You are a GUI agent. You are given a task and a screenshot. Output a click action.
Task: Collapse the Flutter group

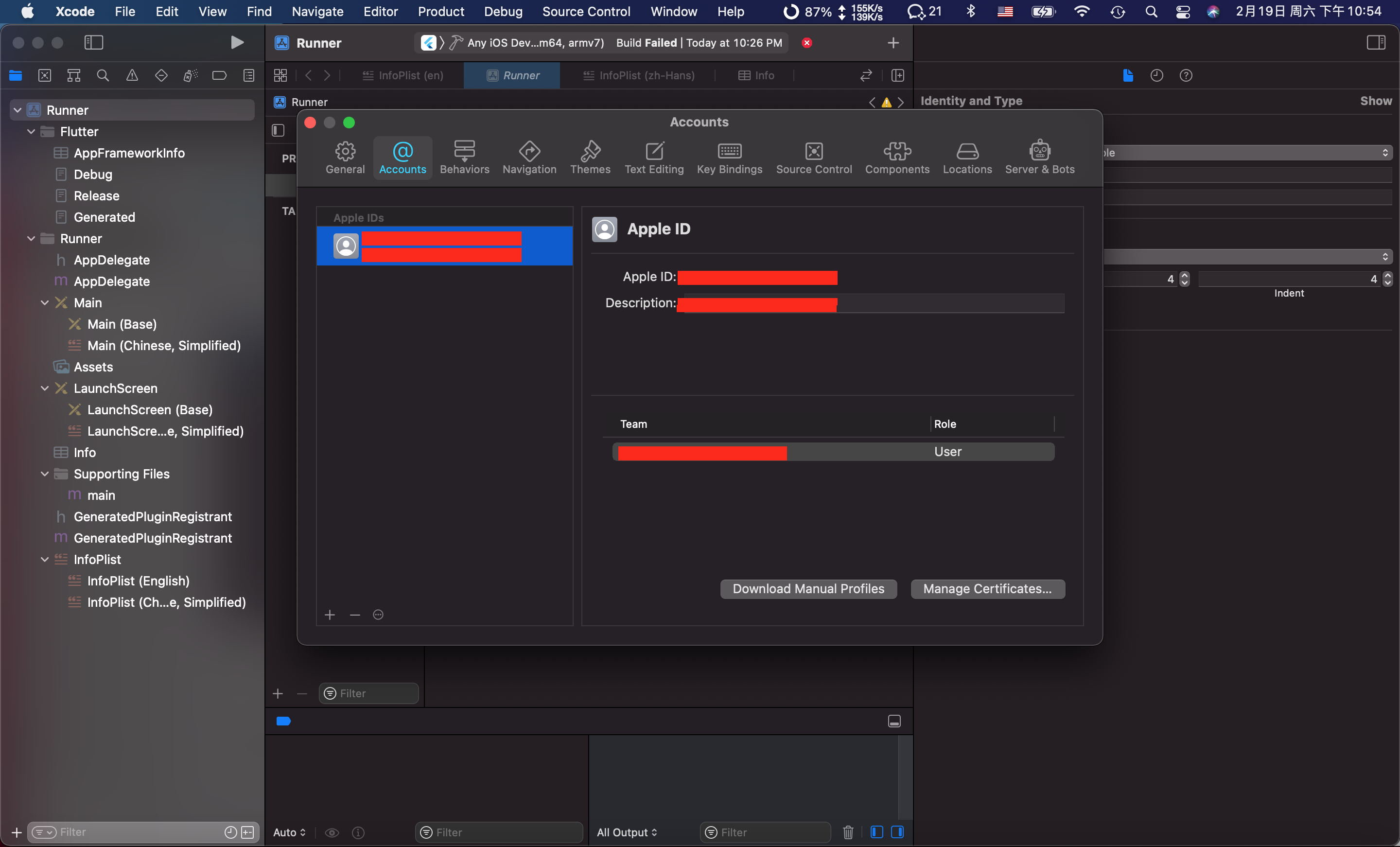[31, 131]
